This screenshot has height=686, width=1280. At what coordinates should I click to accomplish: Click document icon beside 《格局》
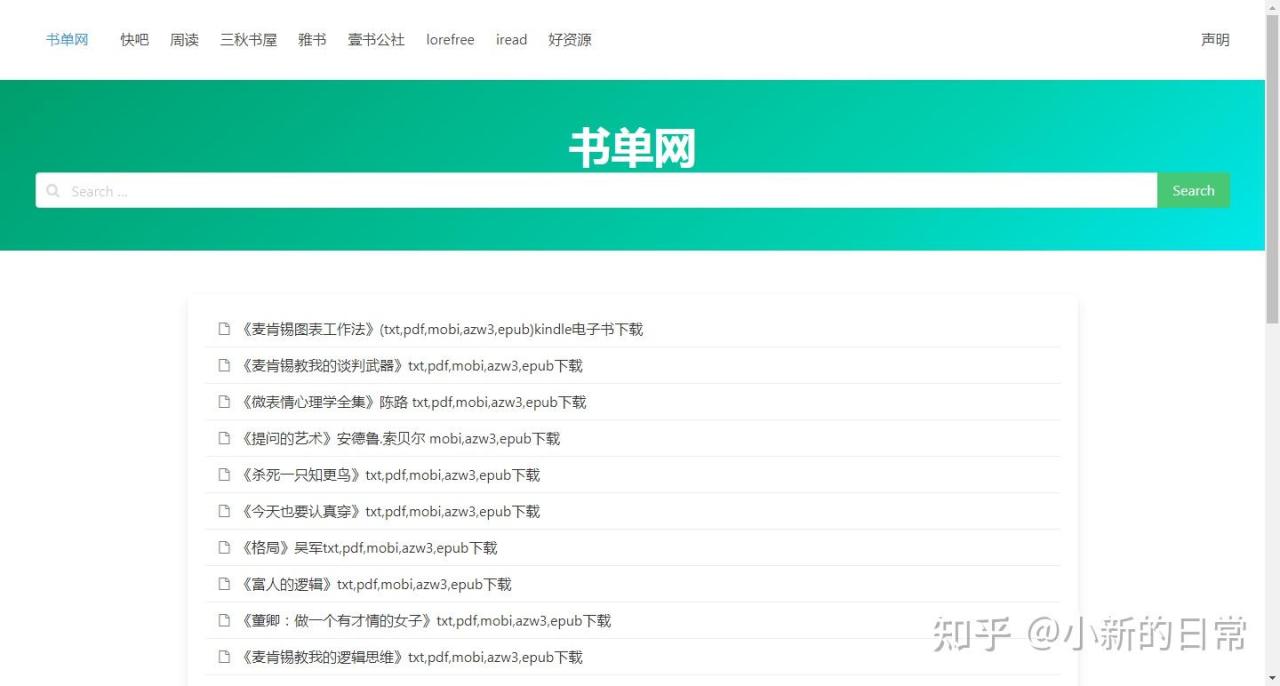(x=225, y=547)
